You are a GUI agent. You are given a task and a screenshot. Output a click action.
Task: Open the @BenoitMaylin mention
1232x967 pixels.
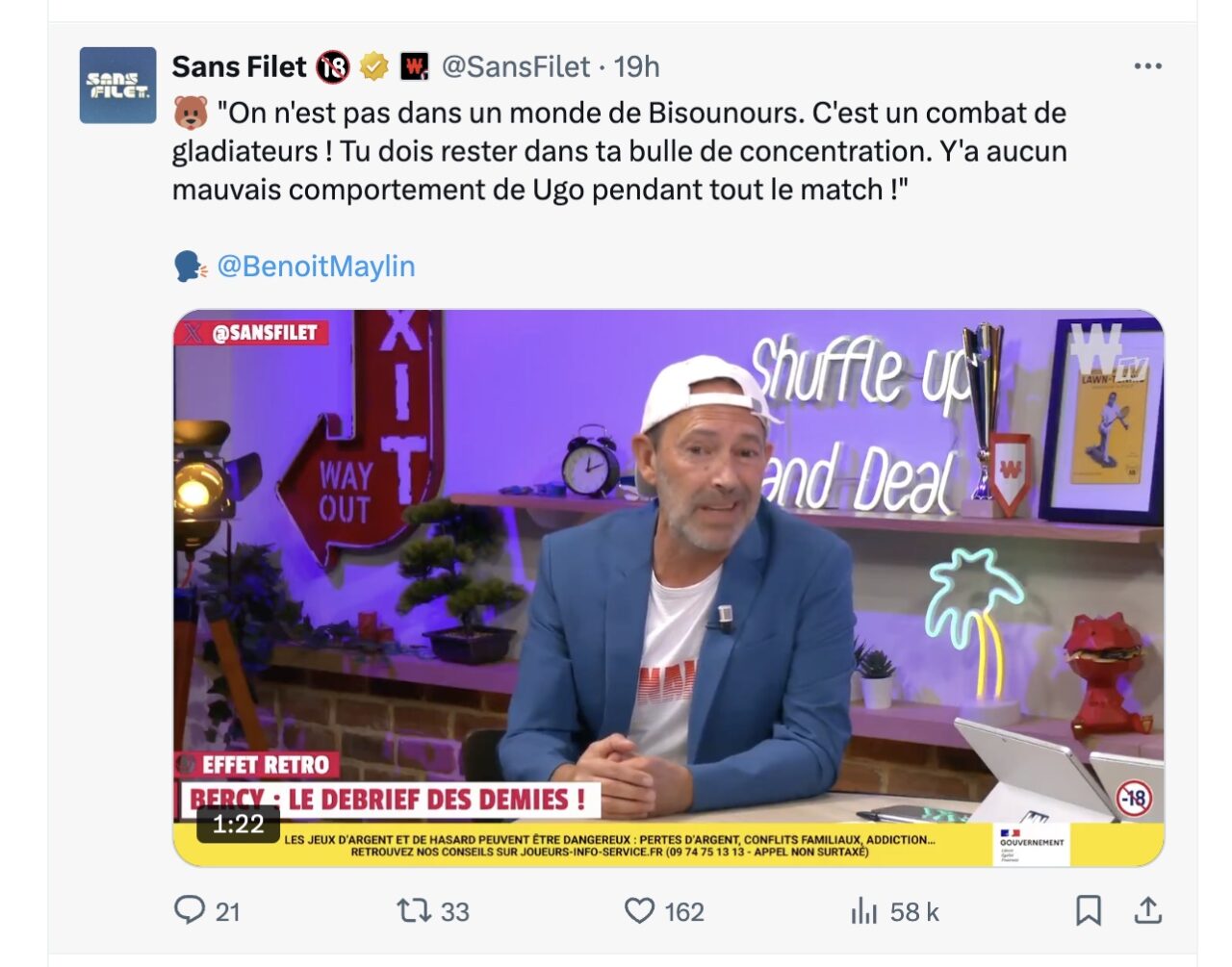point(316,266)
